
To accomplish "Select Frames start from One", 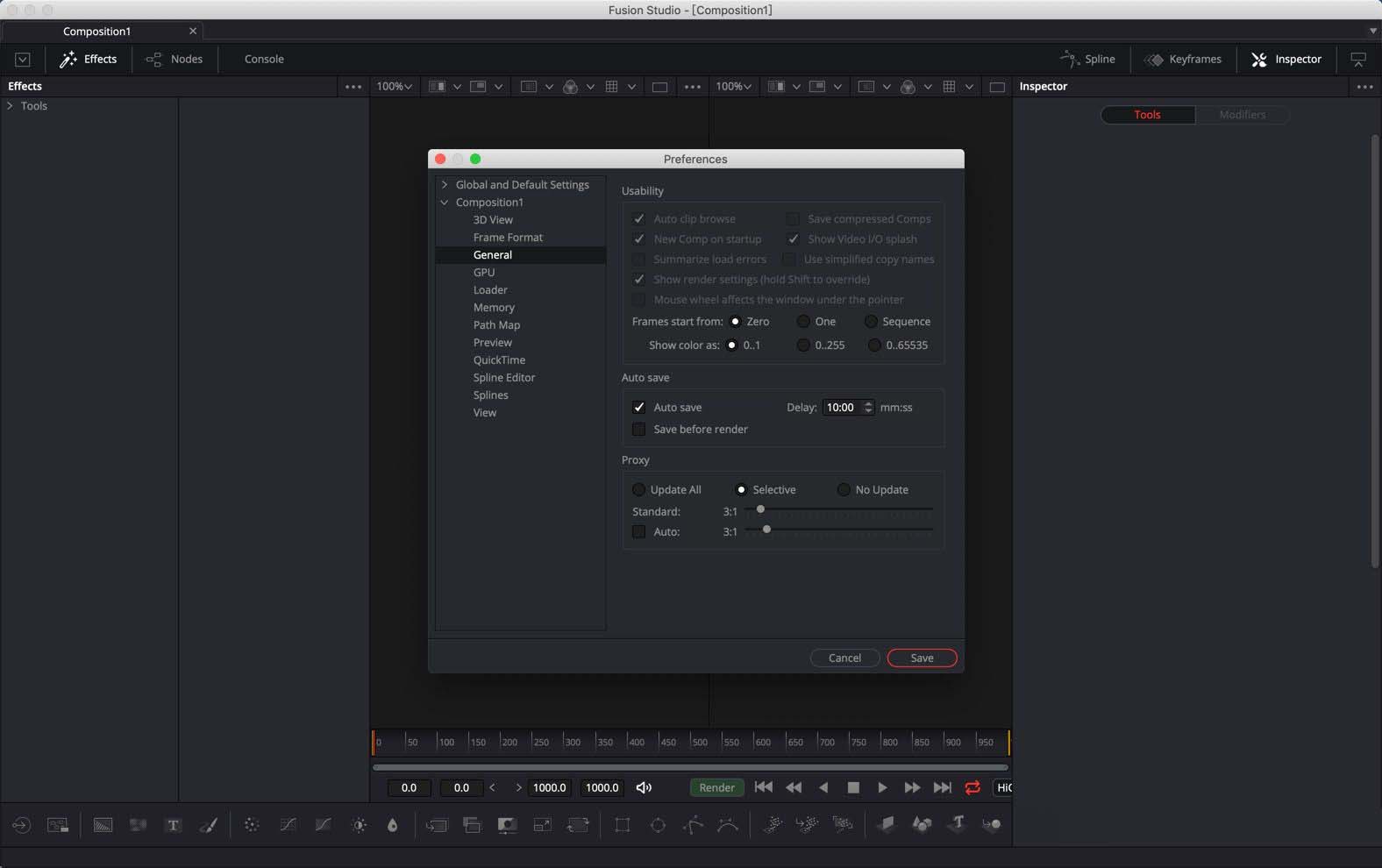I will (x=803, y=322).
